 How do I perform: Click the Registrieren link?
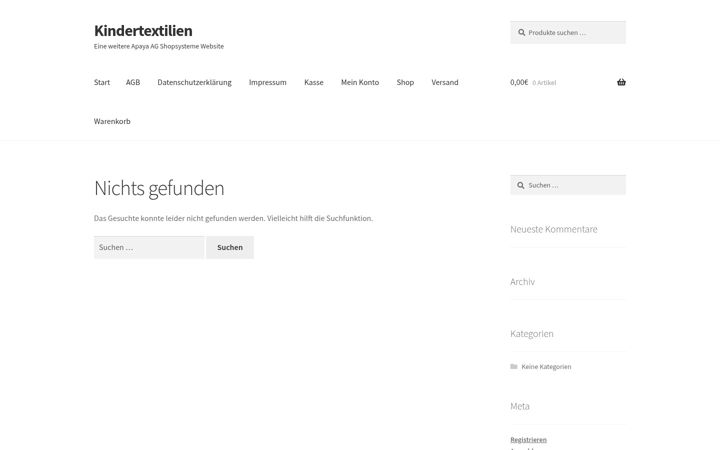(x=529, y=439)
